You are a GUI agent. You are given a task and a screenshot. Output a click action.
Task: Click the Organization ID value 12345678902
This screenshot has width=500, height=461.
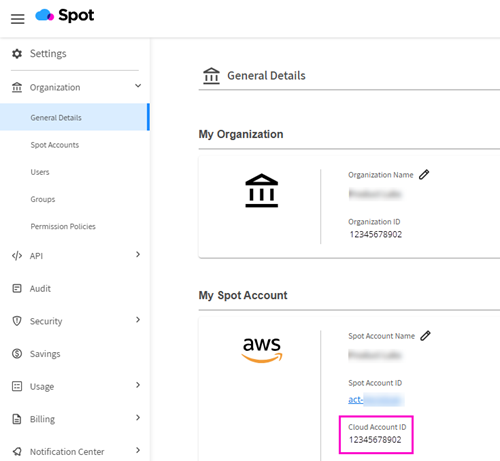point(376,234)
